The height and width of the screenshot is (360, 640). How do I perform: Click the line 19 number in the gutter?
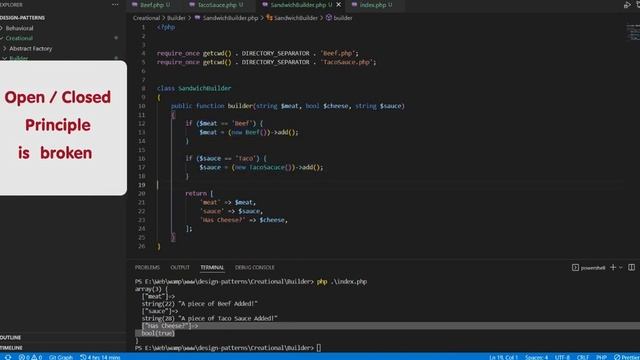click(141, 185)
